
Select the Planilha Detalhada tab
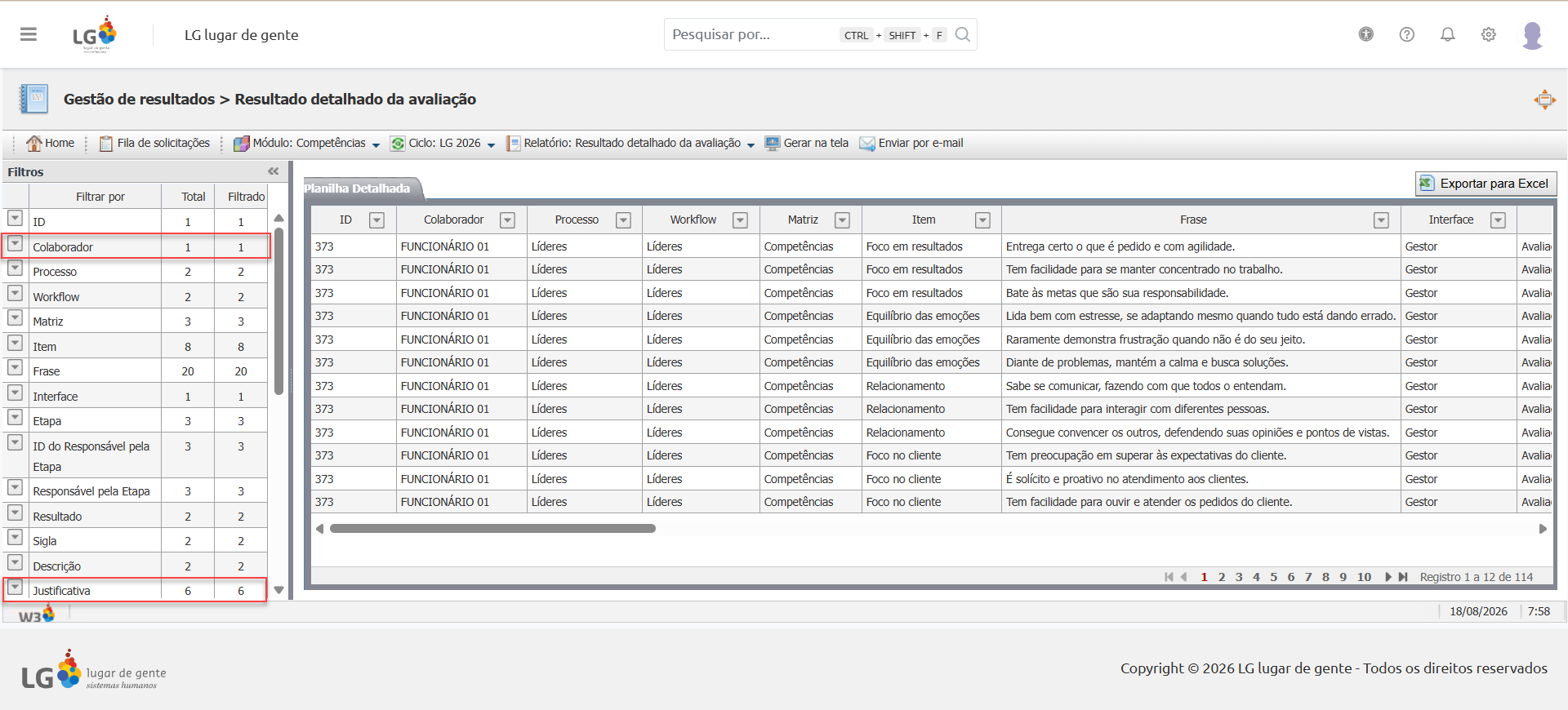(x=362, y=189)
